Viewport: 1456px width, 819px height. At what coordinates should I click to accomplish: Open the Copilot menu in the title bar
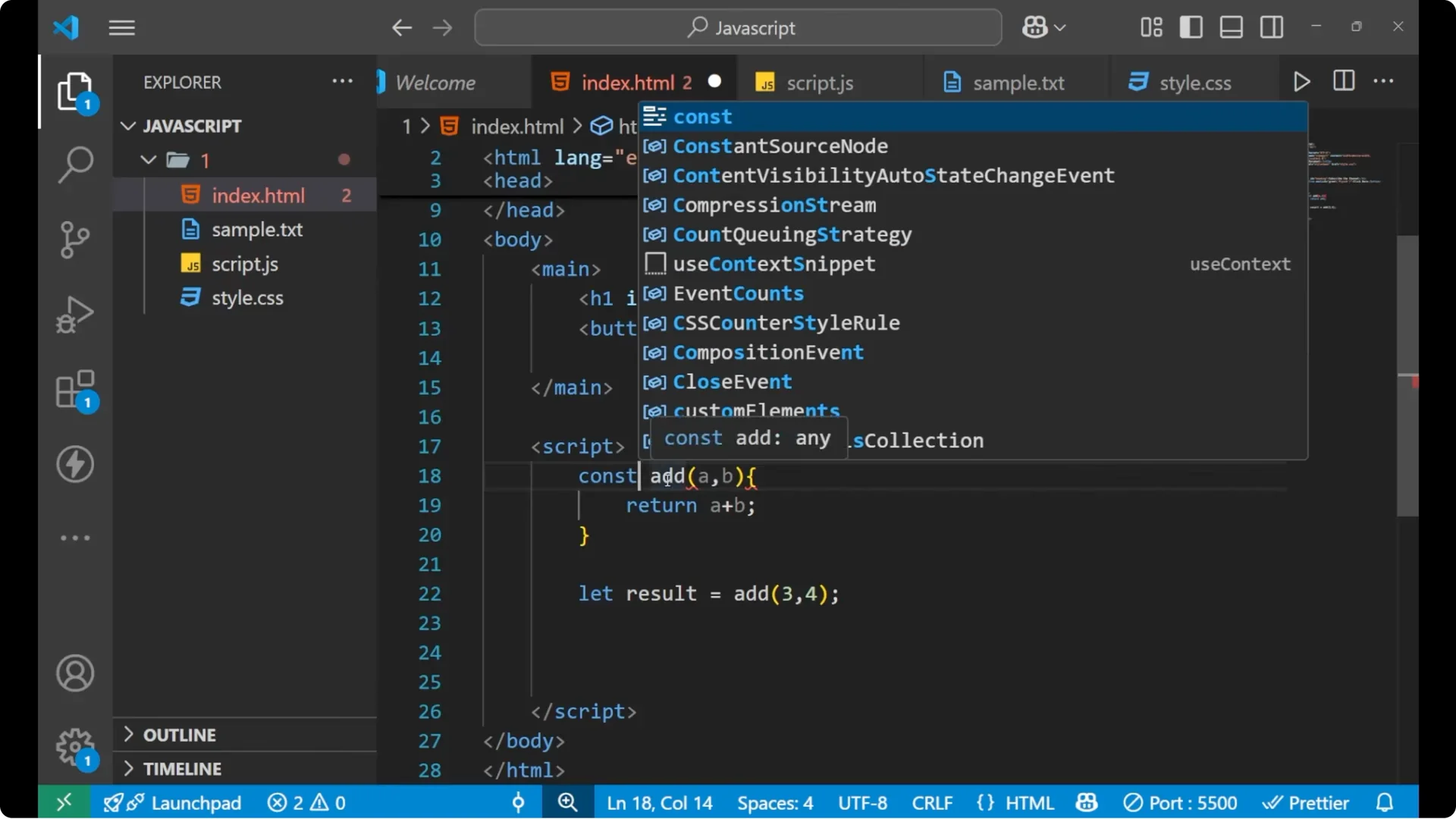coord(1043,27)
